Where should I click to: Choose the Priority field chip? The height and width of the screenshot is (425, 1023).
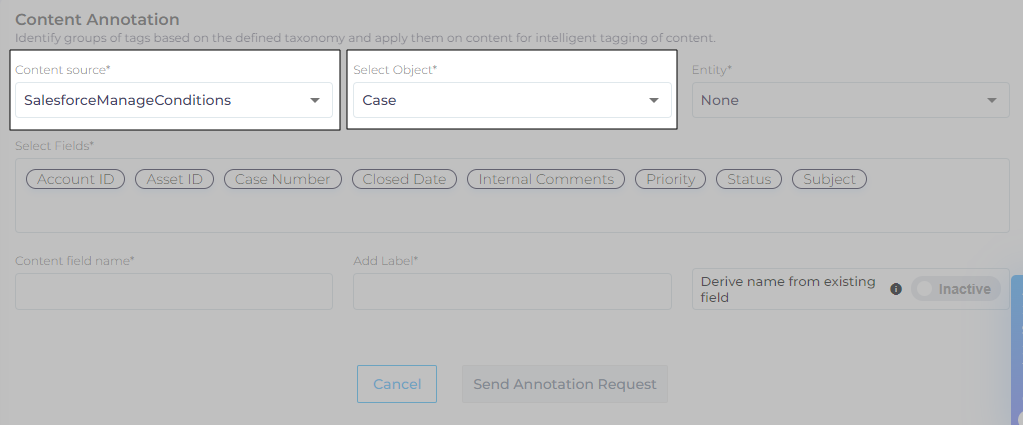(670, 179)
